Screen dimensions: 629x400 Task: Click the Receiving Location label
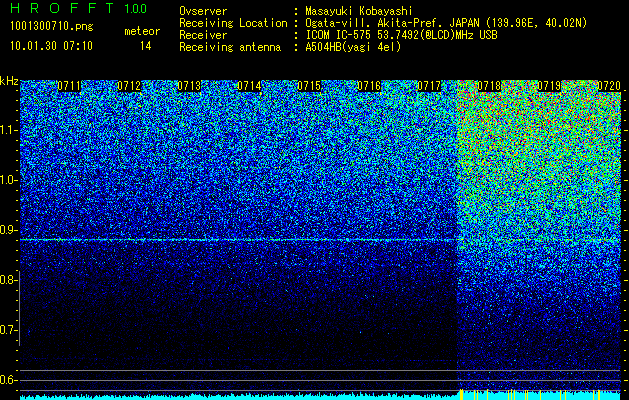click(233, 24)
